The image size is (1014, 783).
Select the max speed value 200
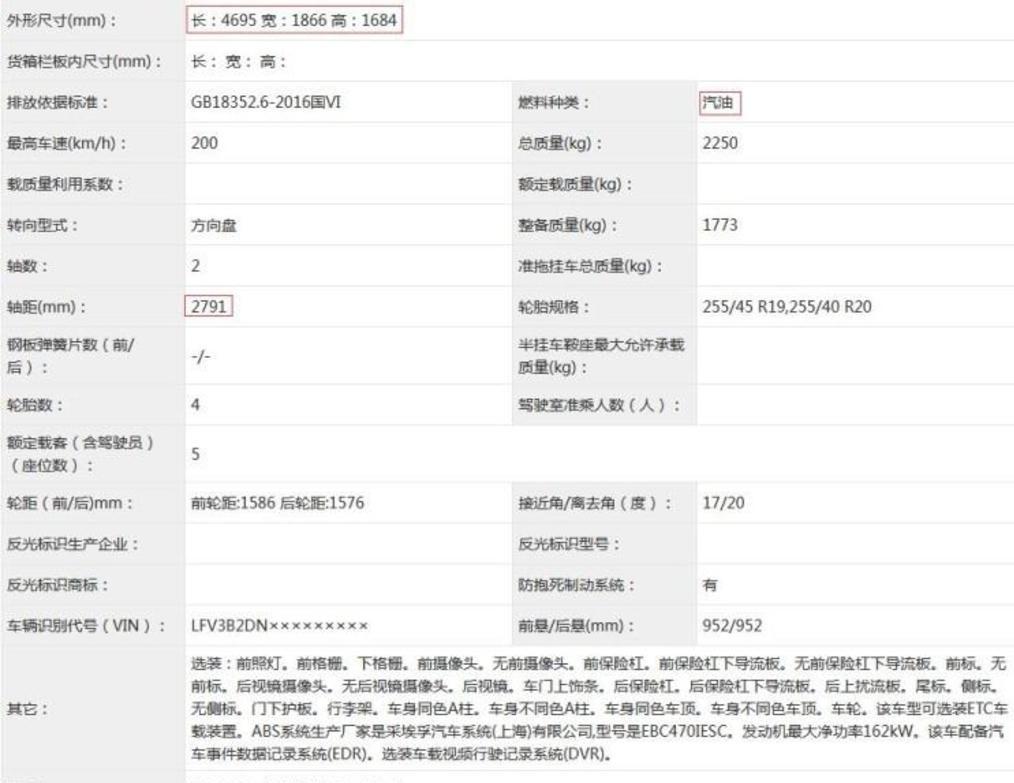204,143
